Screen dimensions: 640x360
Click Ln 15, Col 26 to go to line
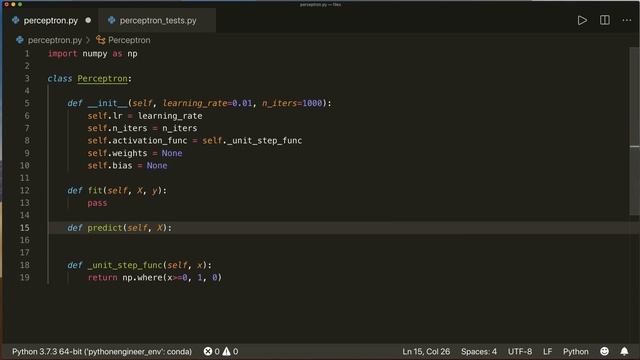(x=426, y=351)
